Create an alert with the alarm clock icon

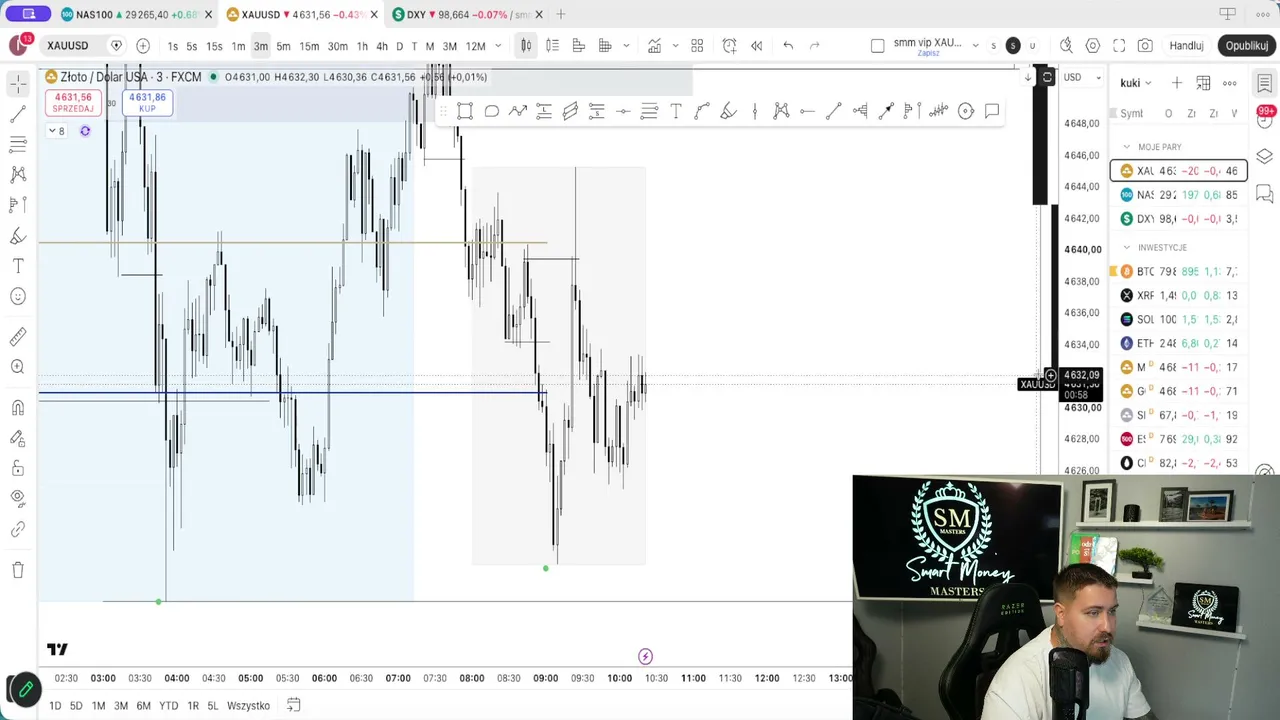tap(730, 46)
